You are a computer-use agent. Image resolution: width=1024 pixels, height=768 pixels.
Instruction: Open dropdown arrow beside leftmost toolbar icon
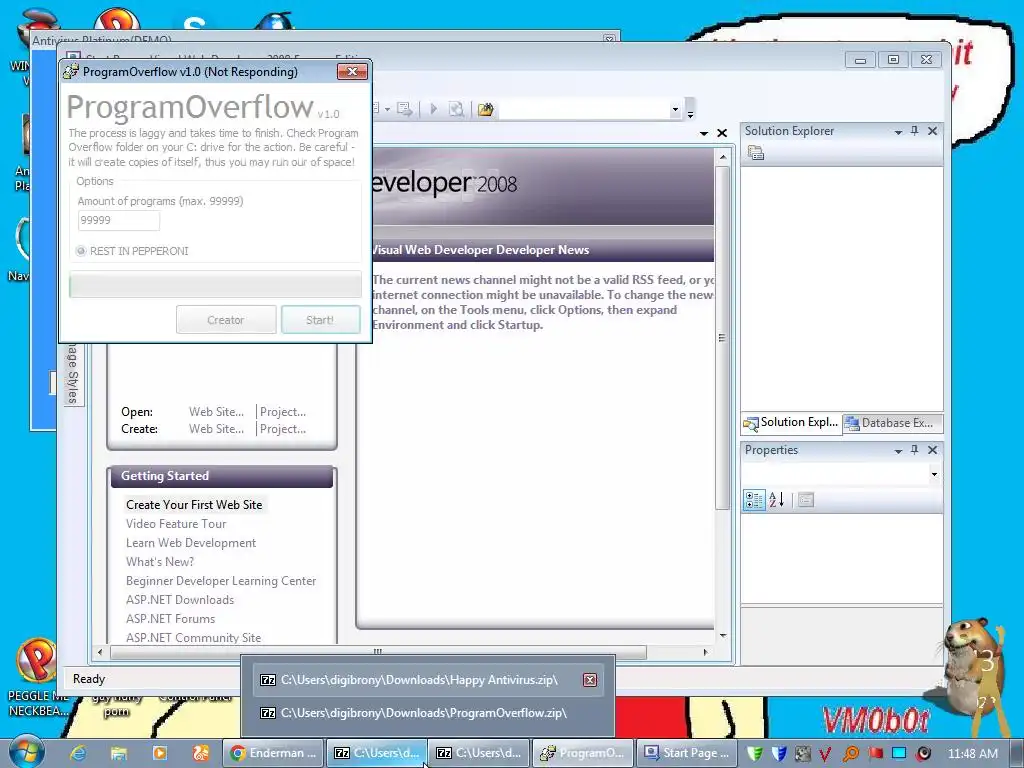pos(387,109)
